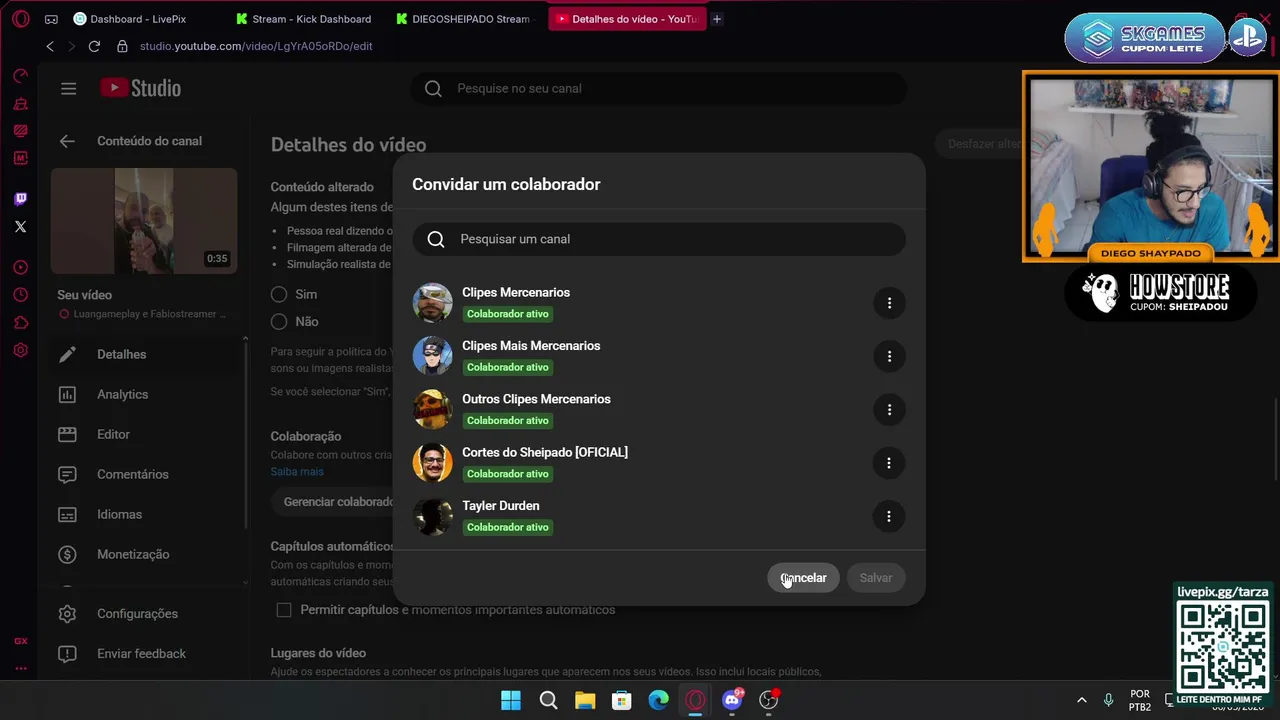Click Desfazer alterações button

[978, 144]
